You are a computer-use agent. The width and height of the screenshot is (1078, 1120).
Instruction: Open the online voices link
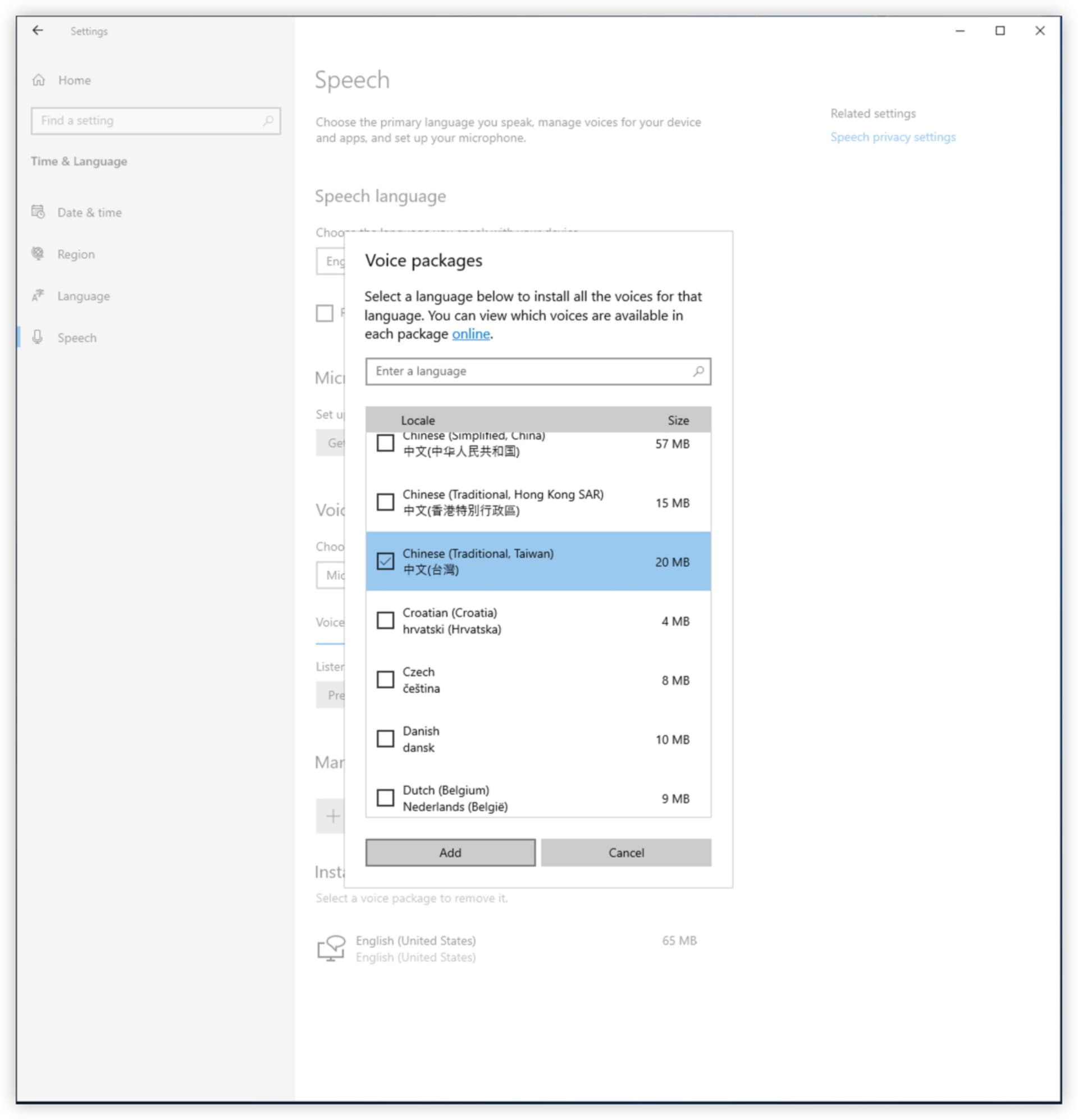471,334
